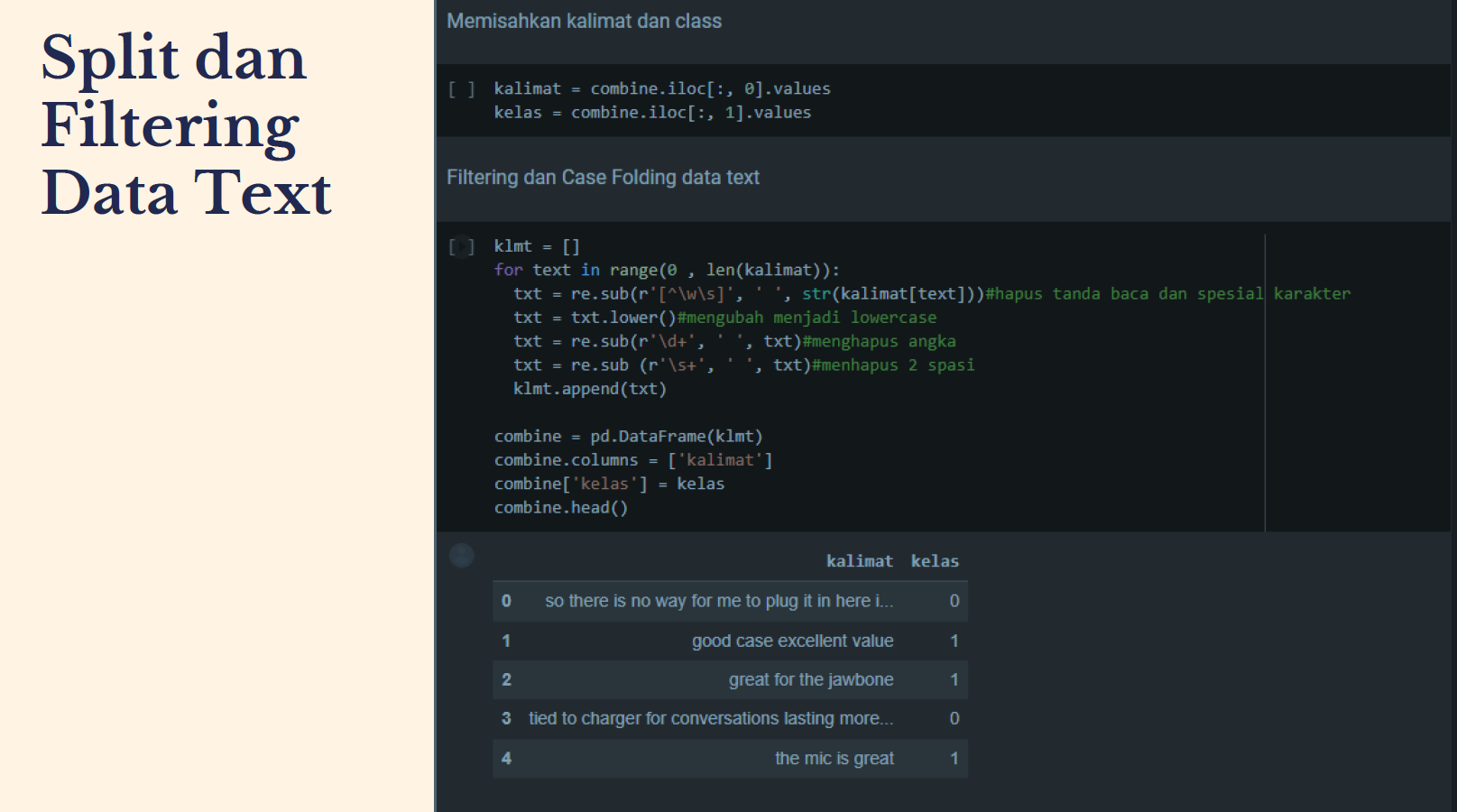This screenshot has height=812, width=1457.
Task: Click the 'kelas = combine.iloc' code line
Action: click(652, 113)
